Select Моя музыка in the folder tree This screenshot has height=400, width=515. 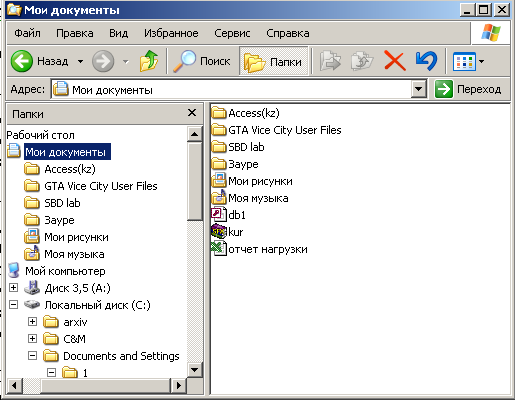(x=74, y=254)
